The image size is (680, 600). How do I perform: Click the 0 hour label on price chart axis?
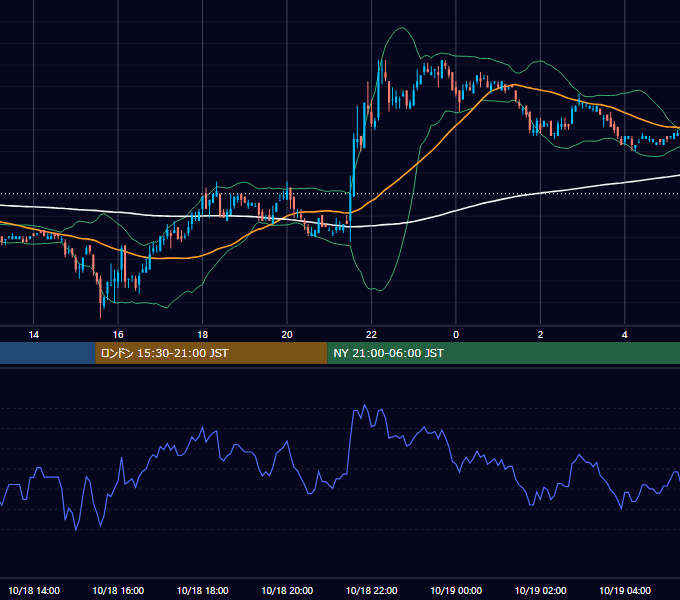456,335
